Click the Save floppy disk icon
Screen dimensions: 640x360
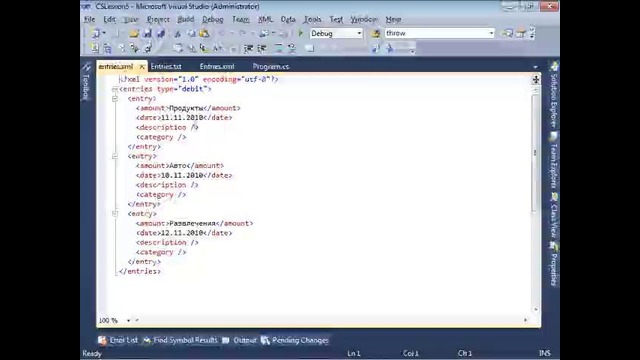coord(147,33)
